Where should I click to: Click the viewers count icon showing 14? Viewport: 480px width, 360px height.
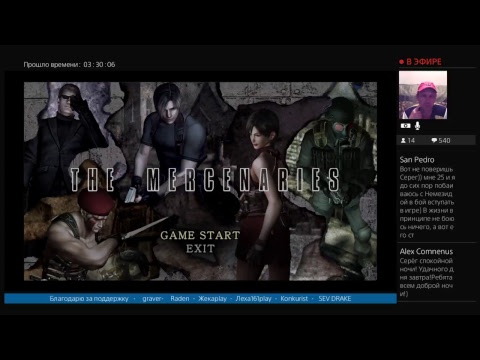[x=403, y=141]
